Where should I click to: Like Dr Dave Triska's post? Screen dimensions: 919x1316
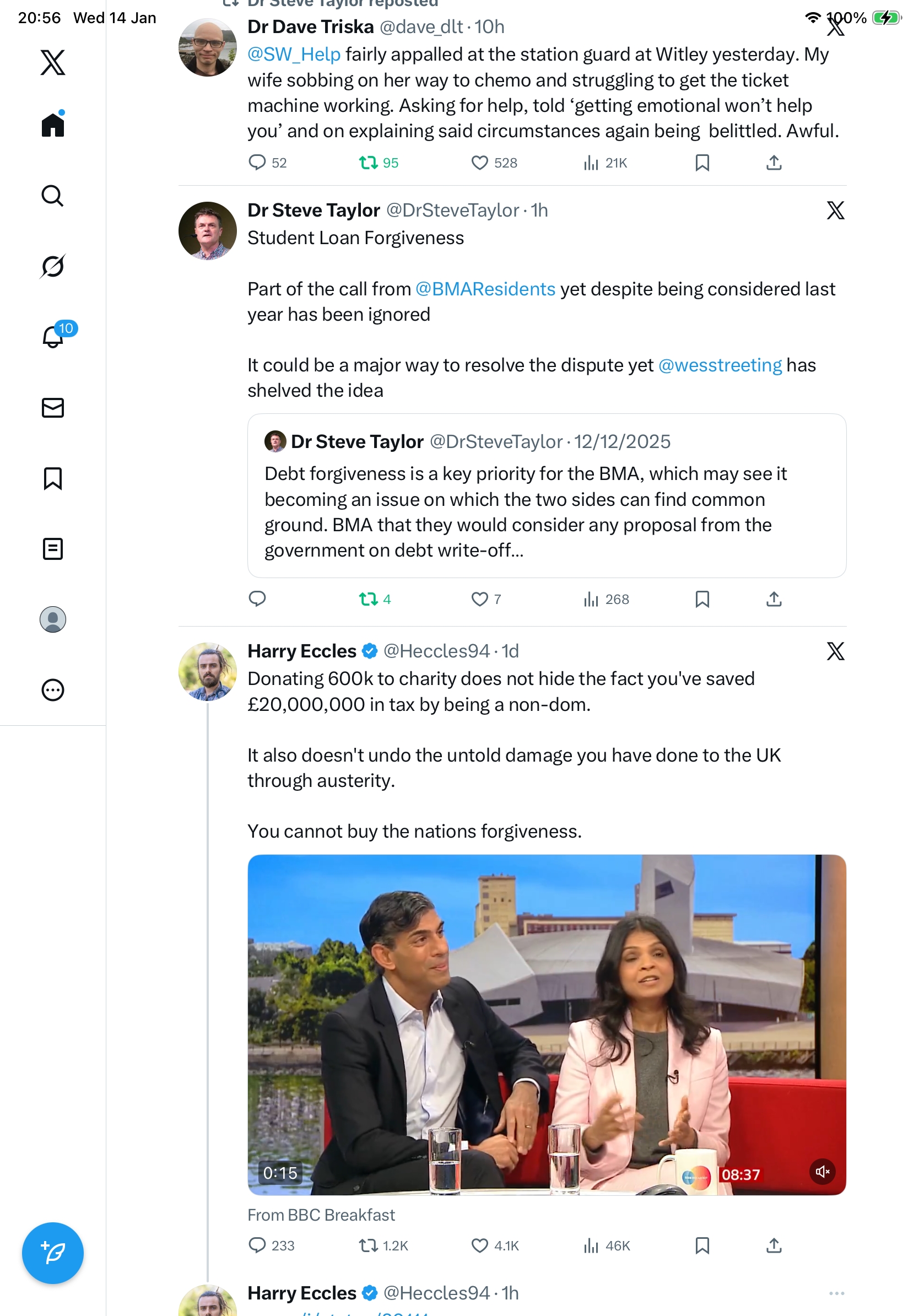(479, 163)
